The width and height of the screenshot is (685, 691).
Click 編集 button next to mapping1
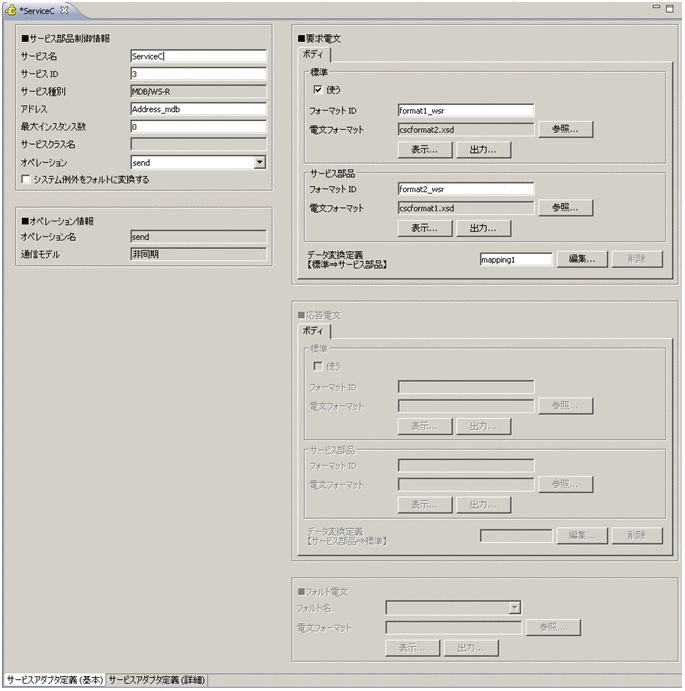click(x=581, y=258)
